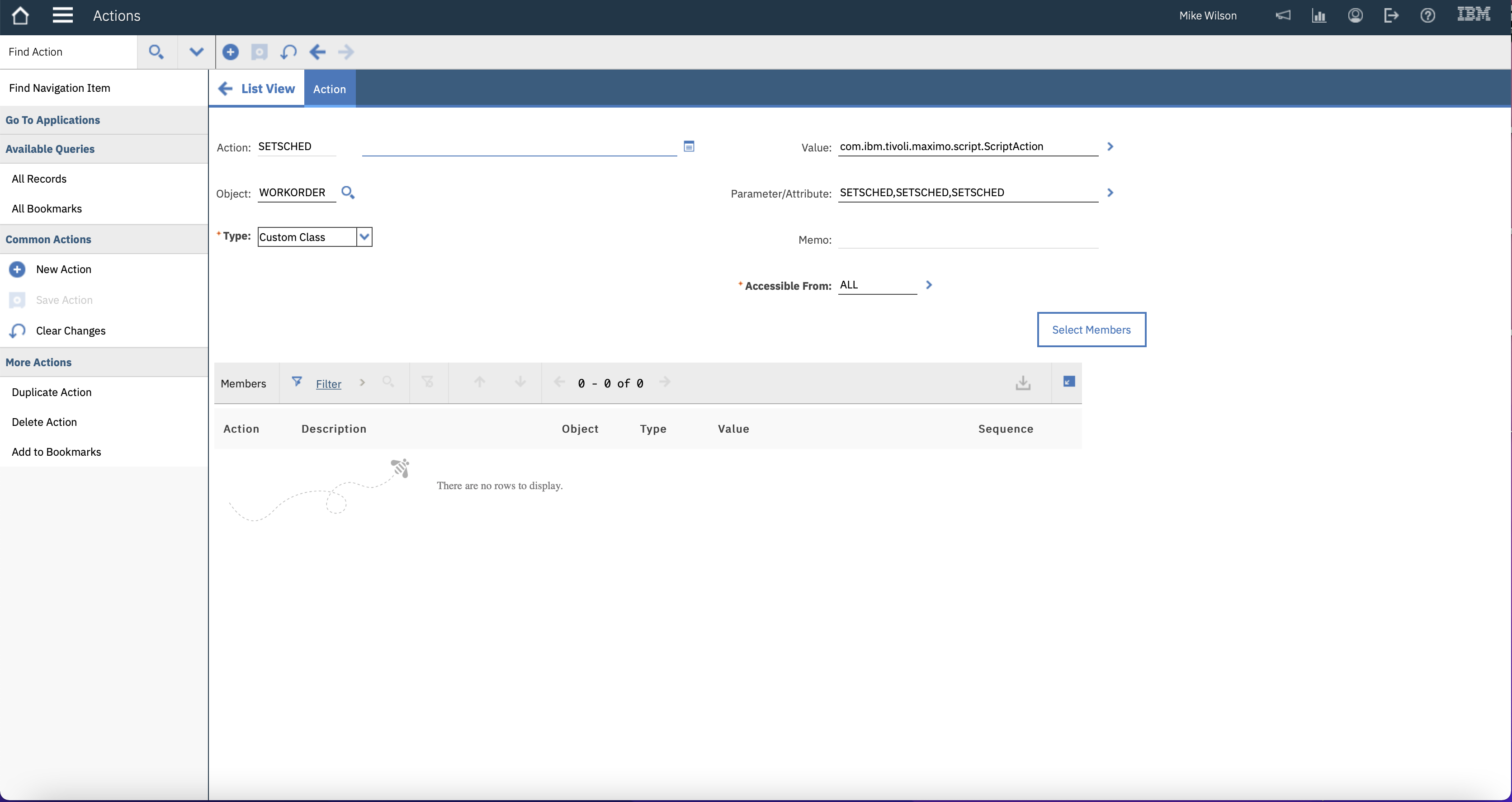Click the download icon in Members table

1022,383
